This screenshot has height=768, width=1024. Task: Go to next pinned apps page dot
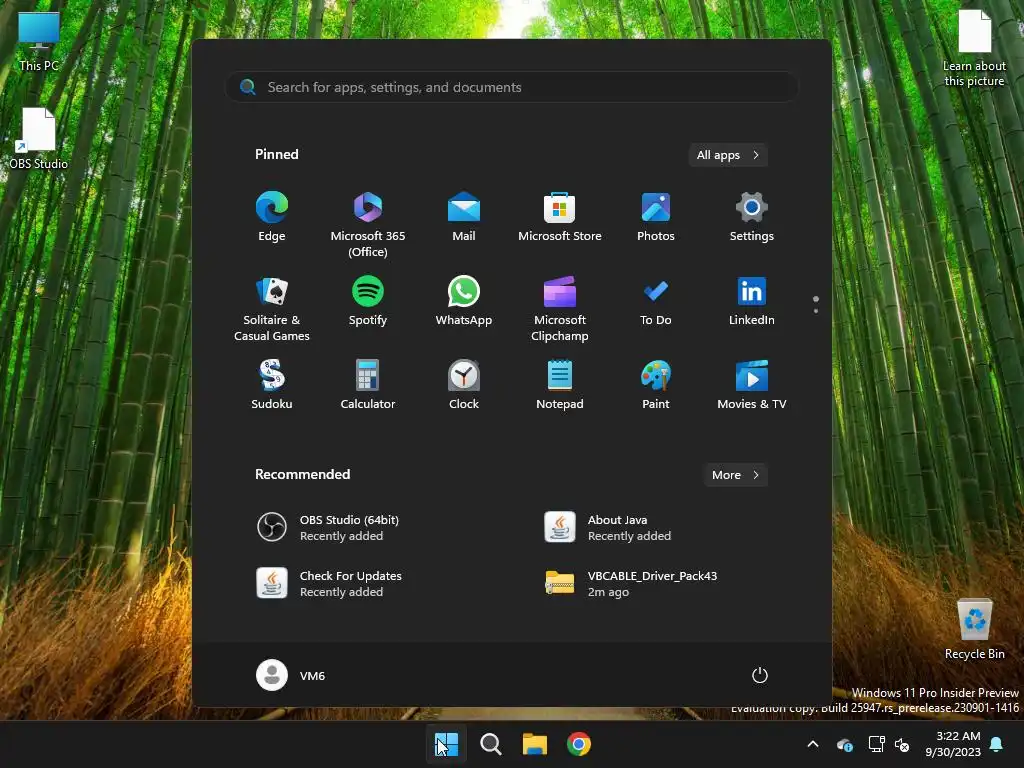816,311
